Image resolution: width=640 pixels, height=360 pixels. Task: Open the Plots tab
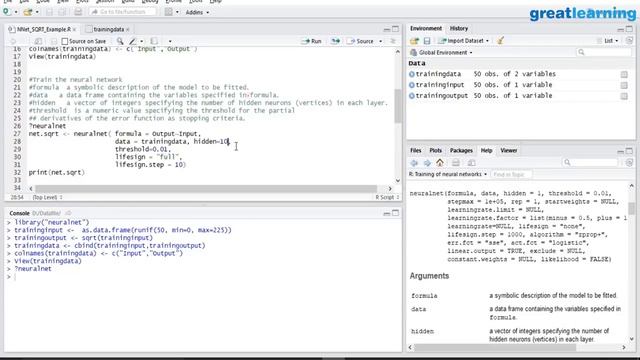(436, 151)
